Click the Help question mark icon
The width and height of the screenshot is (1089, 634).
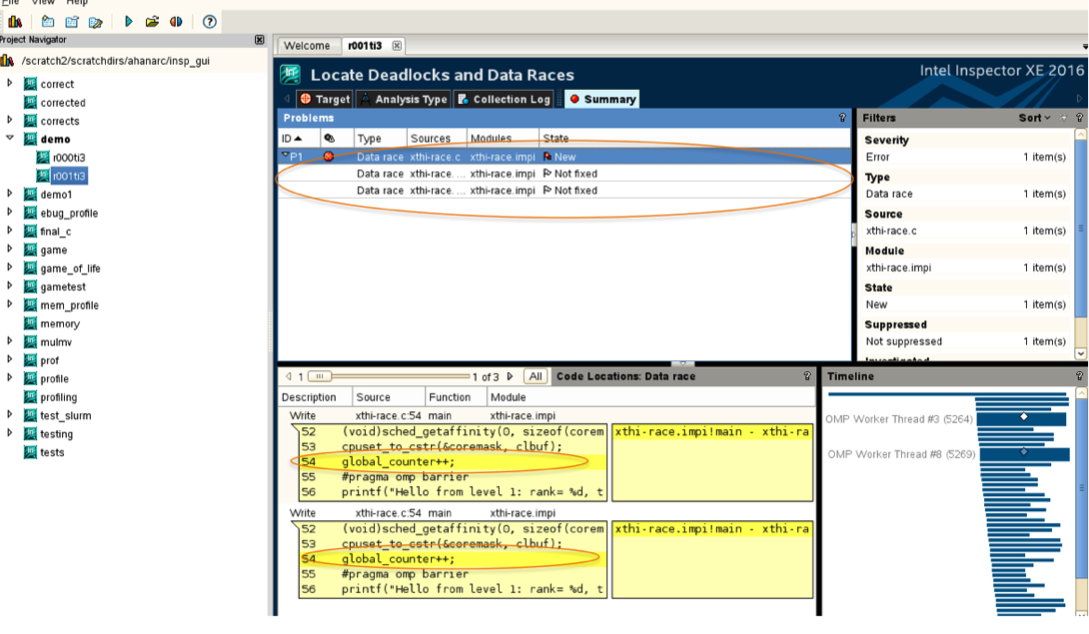(x=209, y=21)
